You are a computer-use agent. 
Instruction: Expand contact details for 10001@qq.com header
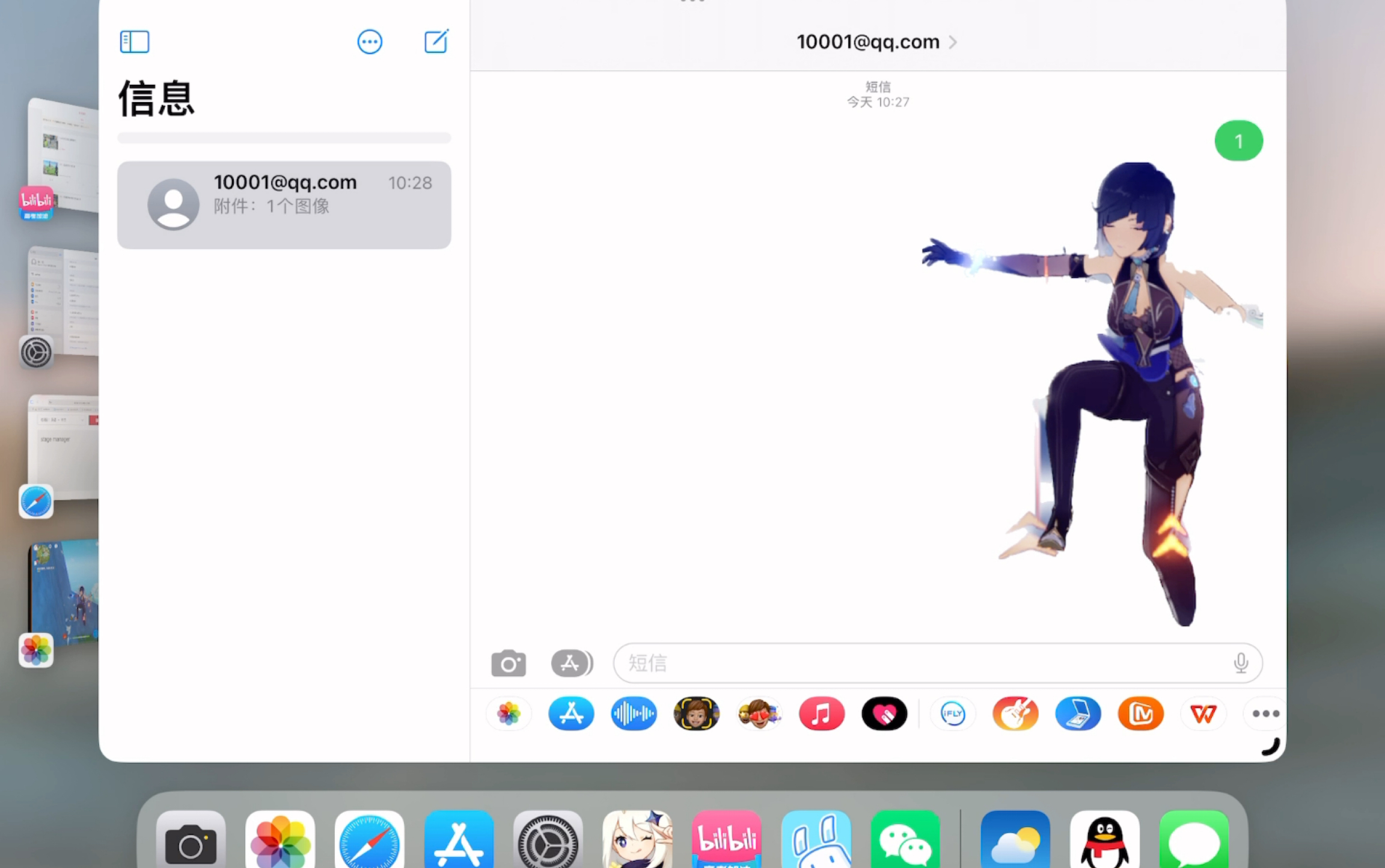tap(876, 42)
